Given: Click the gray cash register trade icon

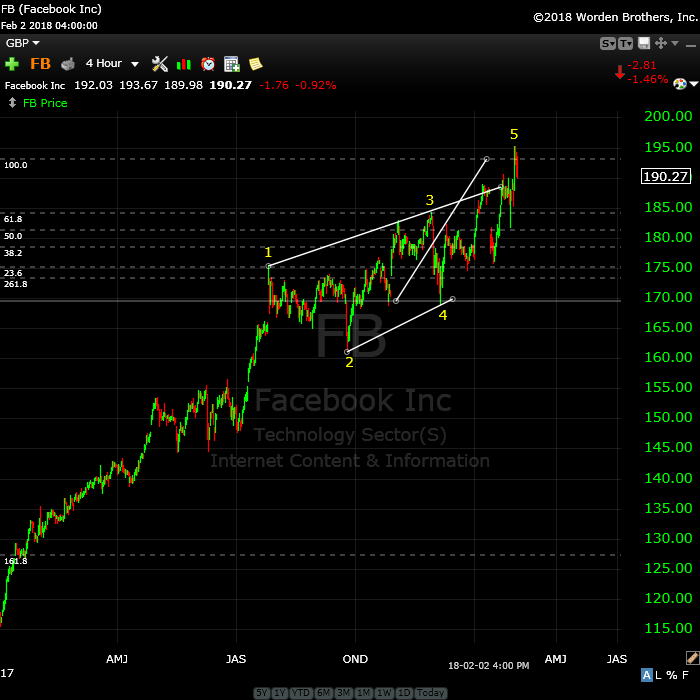Looking at the screenshot, I should (x=68, y=64).
